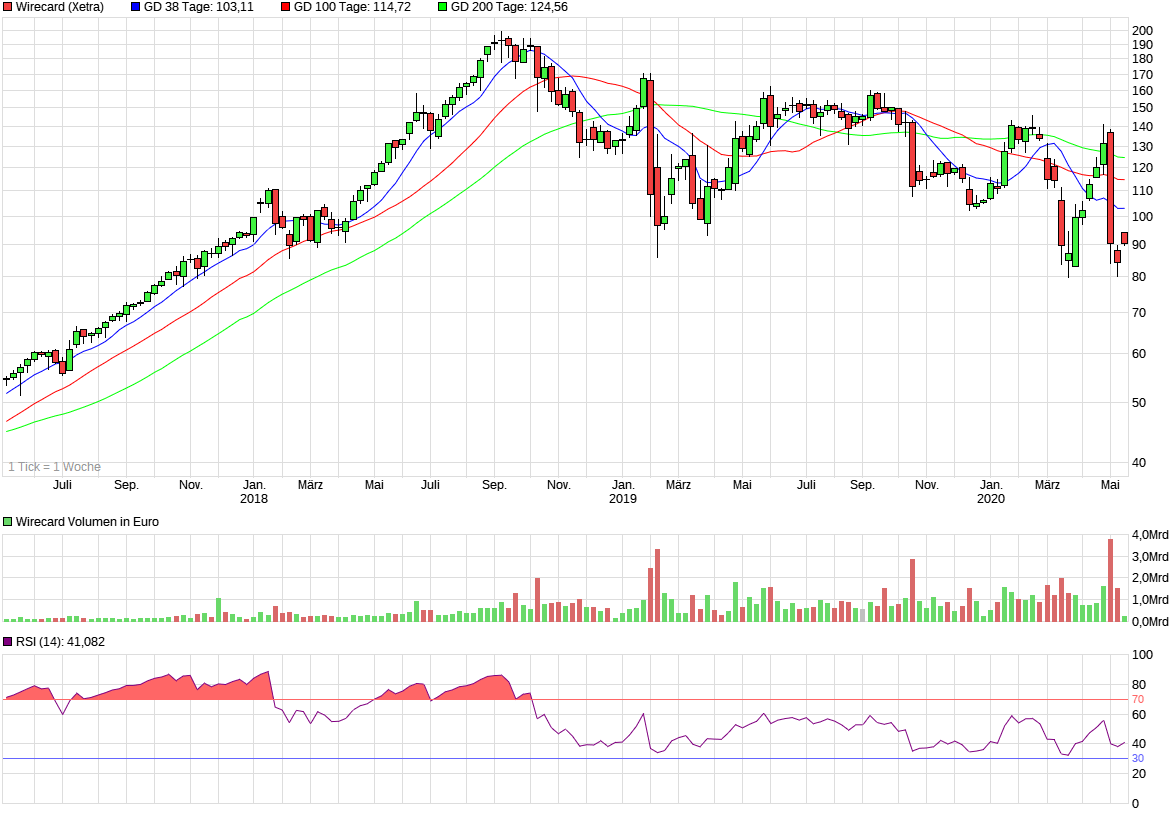Image resolution: width=1175 pixels, height=815 pixels.
Task: Select the 'GD 38 Tage: 103,11' label
Action: (x=199, y=7)
